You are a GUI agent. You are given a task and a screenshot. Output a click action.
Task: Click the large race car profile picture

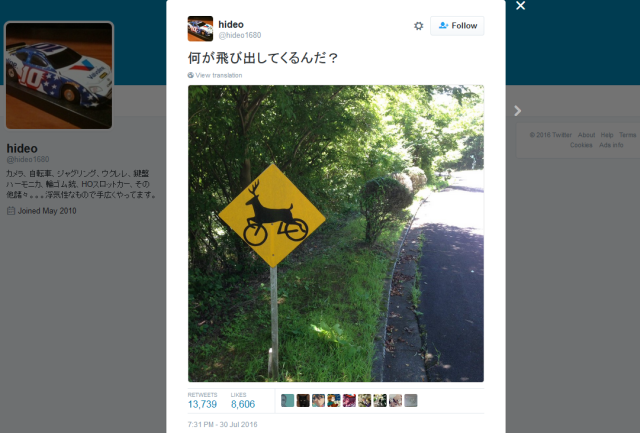59,75
